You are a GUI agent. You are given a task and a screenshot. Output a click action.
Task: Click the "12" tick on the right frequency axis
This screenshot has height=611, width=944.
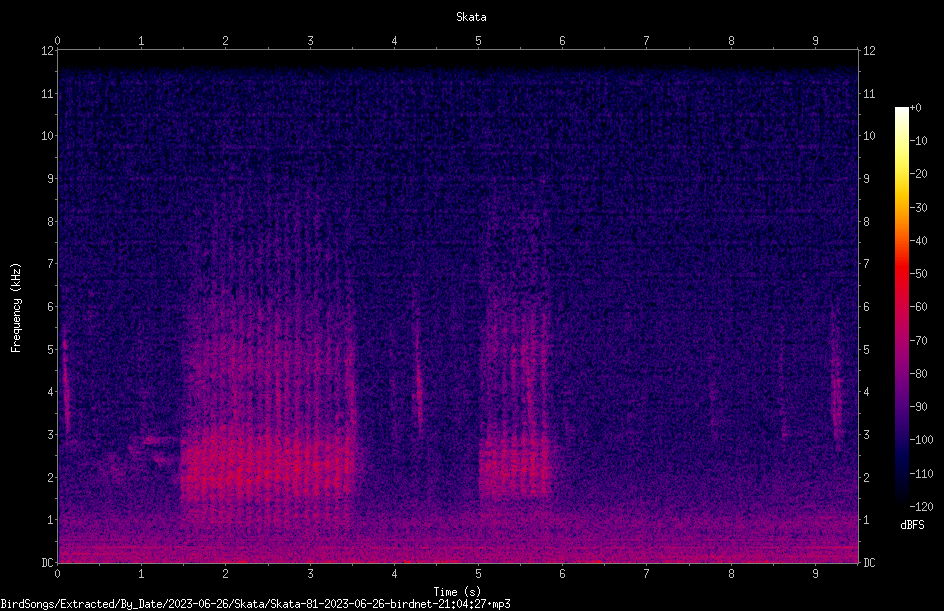tap(869, 51)
